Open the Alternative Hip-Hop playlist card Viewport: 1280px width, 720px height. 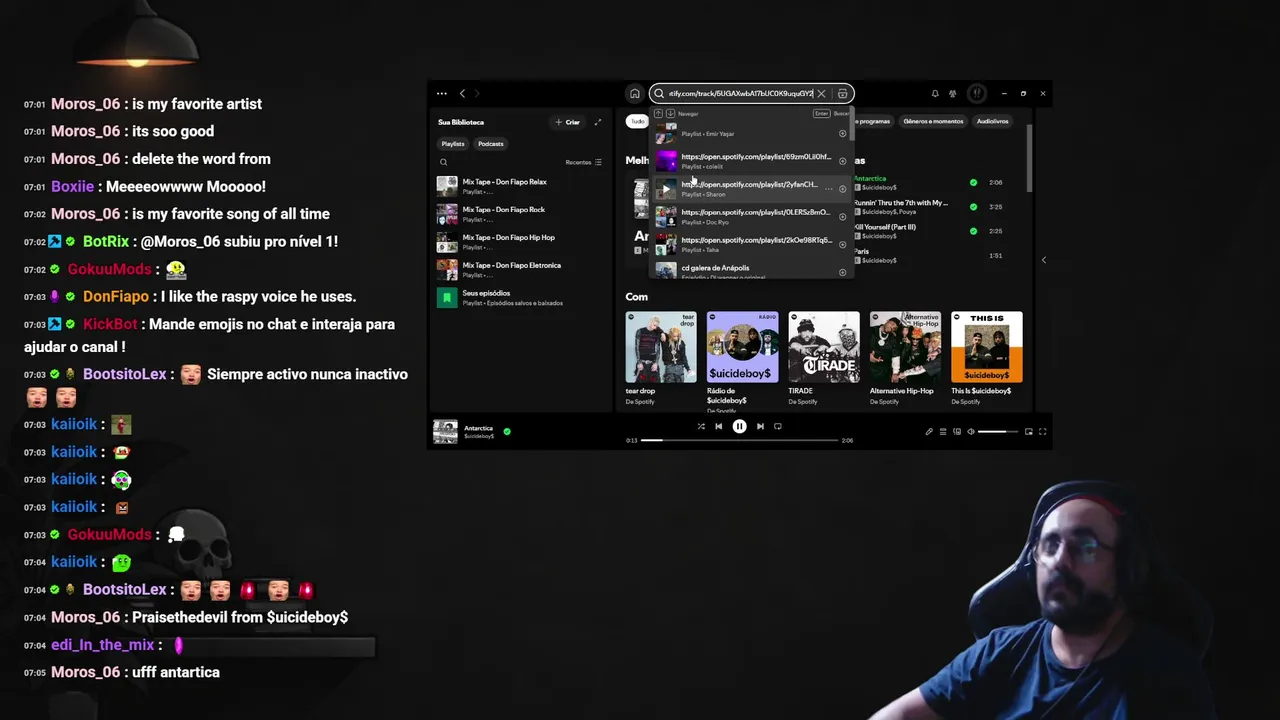point(905,359)
